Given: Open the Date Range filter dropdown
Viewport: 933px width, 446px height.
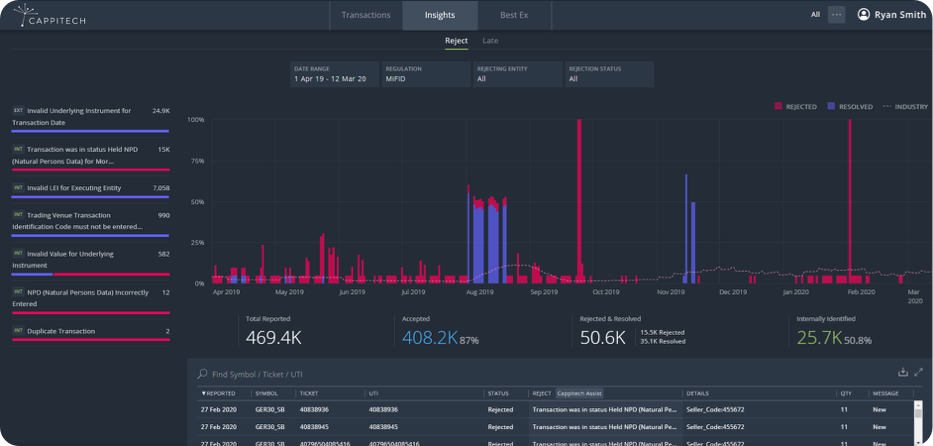Looking at the screenshot, I should pyautogui.click(x=334, y=74).
